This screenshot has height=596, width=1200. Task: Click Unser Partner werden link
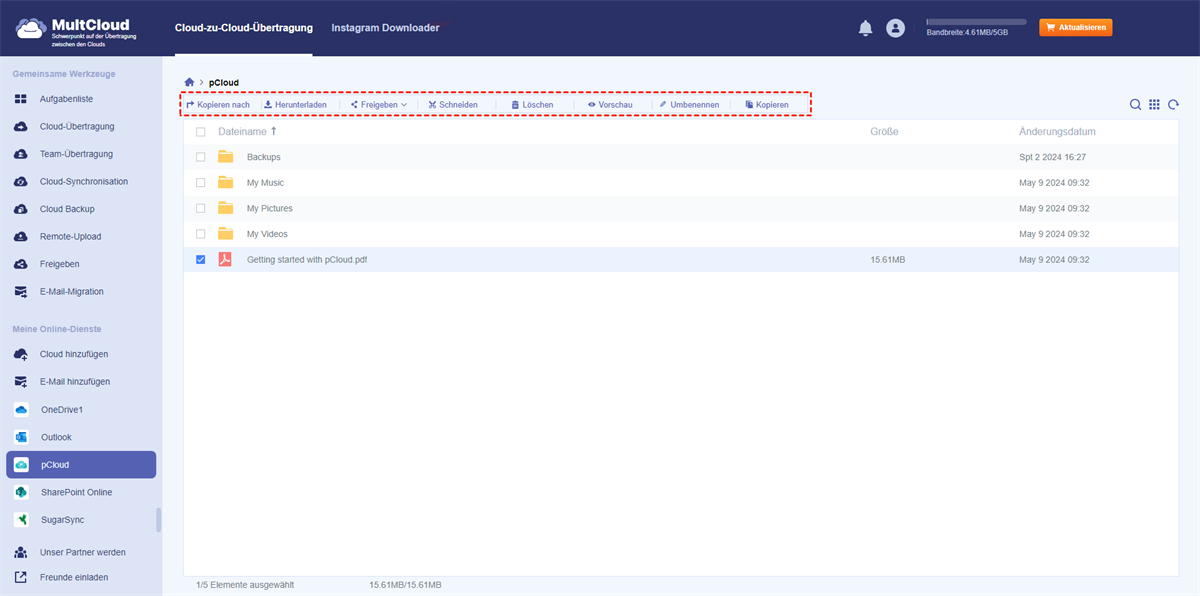tap(81, 552)
